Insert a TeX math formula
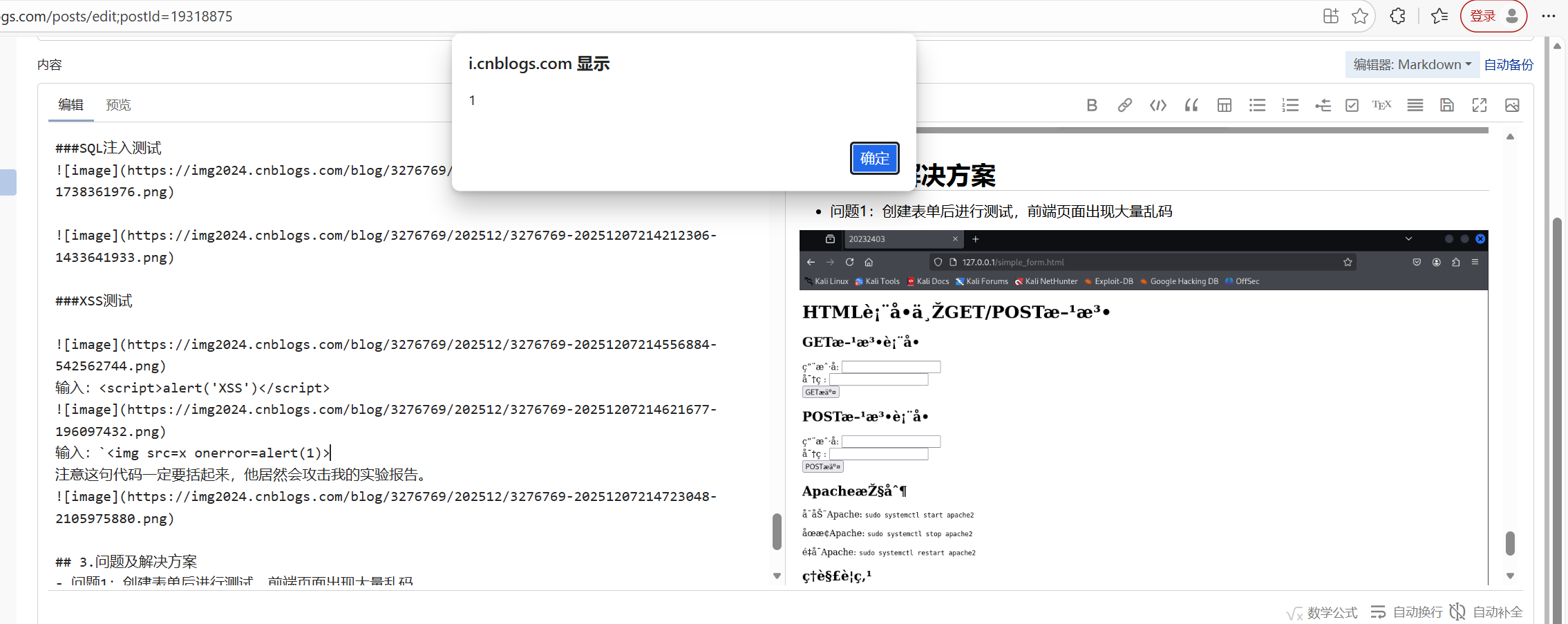Image resolution: width=1568 pixels, height=624 pixels. 1381,105
